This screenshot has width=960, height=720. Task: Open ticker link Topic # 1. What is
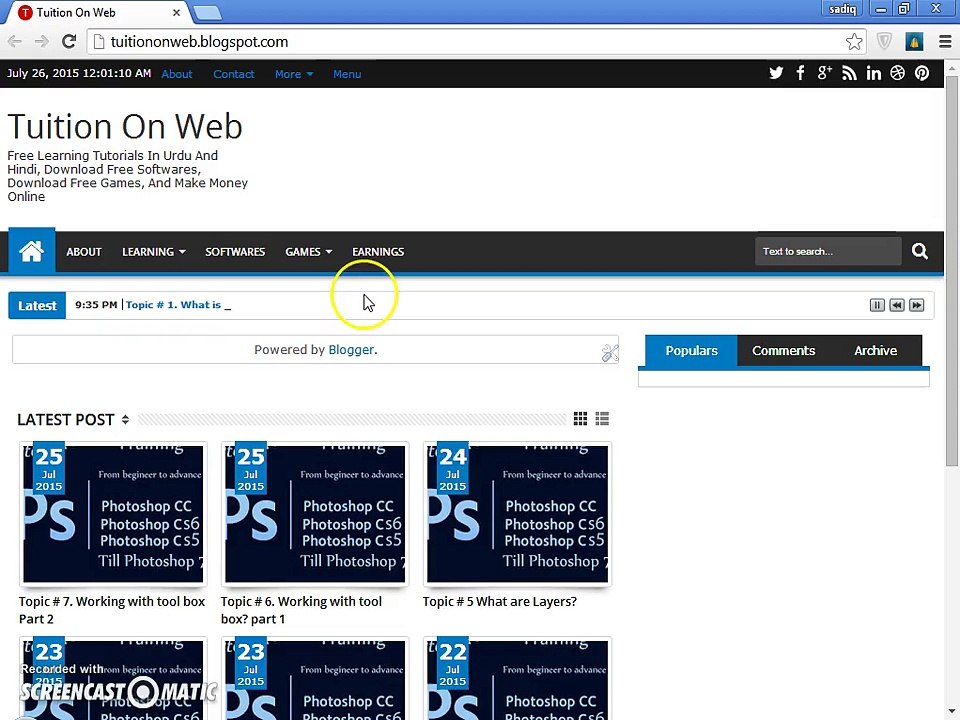coord(173,305)
